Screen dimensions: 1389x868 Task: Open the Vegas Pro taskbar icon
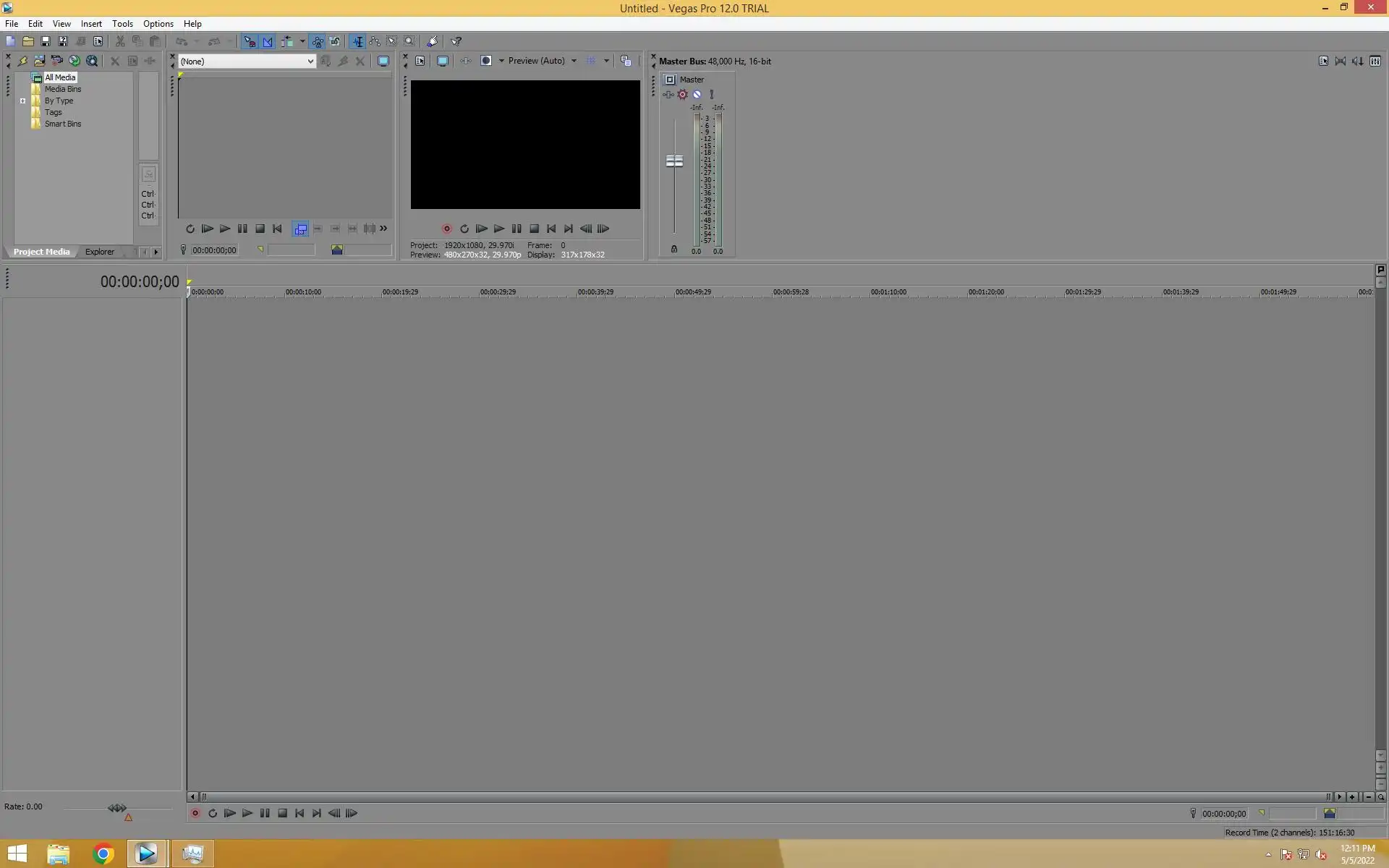(x=146, y=854)
